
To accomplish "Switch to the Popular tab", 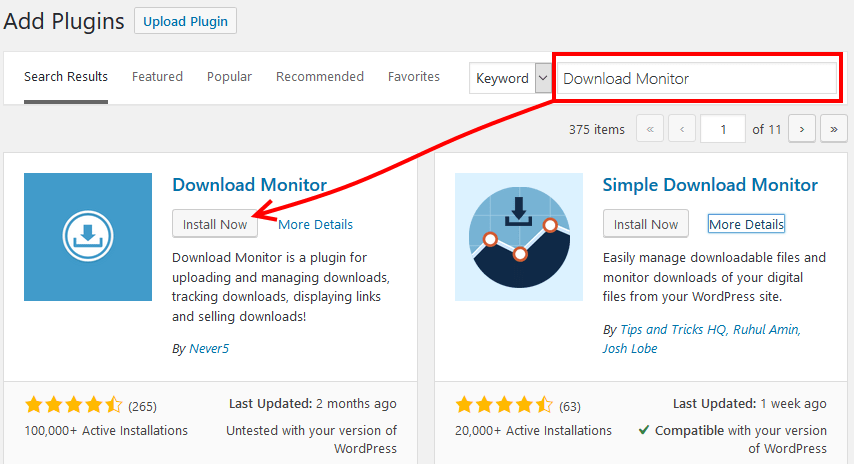I will [x=229, y=77].
